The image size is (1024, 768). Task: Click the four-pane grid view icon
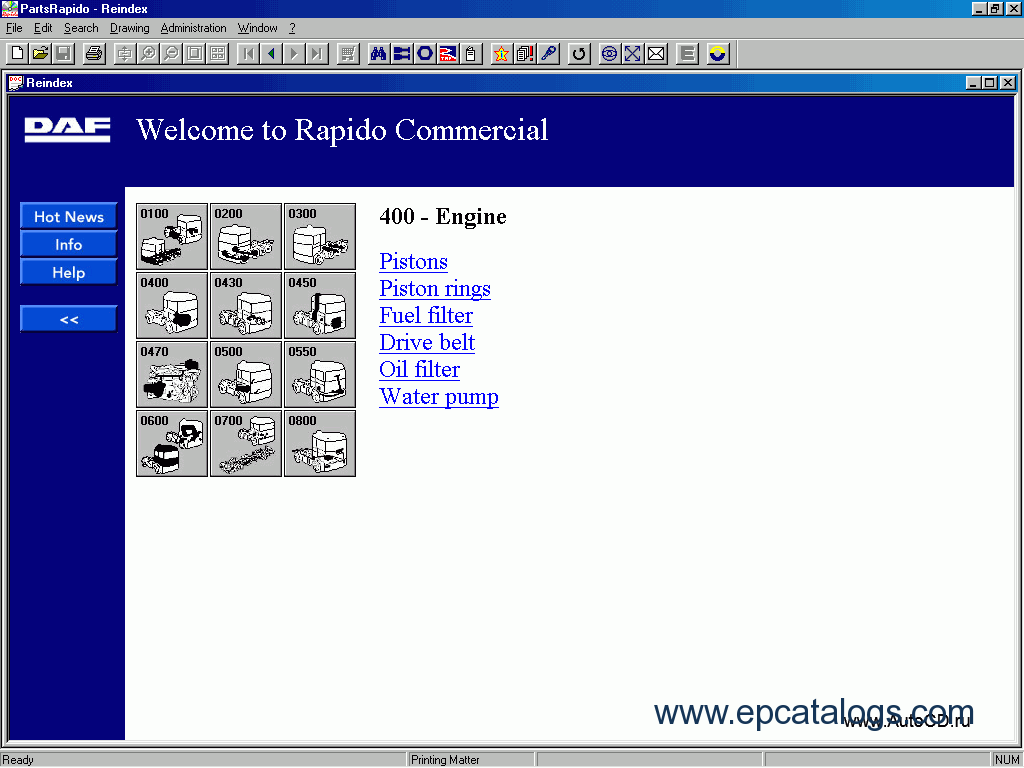coord(217,54)
